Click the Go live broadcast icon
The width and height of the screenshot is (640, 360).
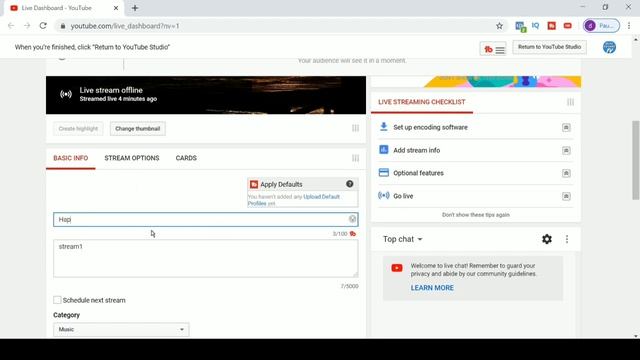[x=383, y=196]
